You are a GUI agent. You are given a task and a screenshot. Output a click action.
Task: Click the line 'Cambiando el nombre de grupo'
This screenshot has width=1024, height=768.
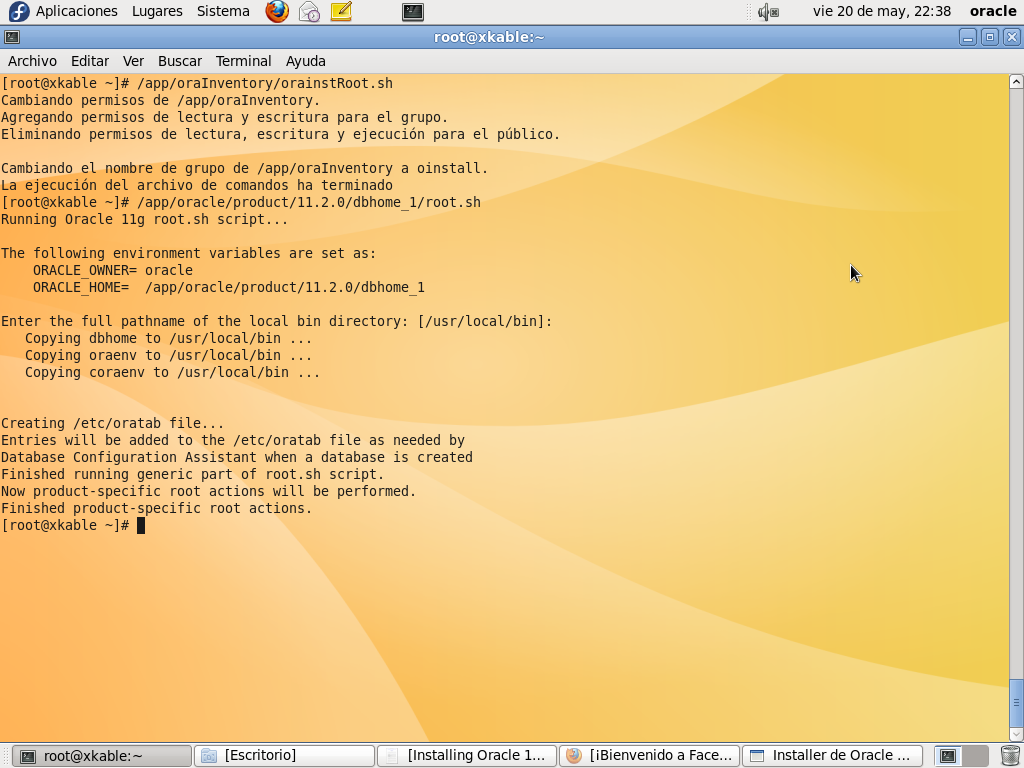click(245, 168)
